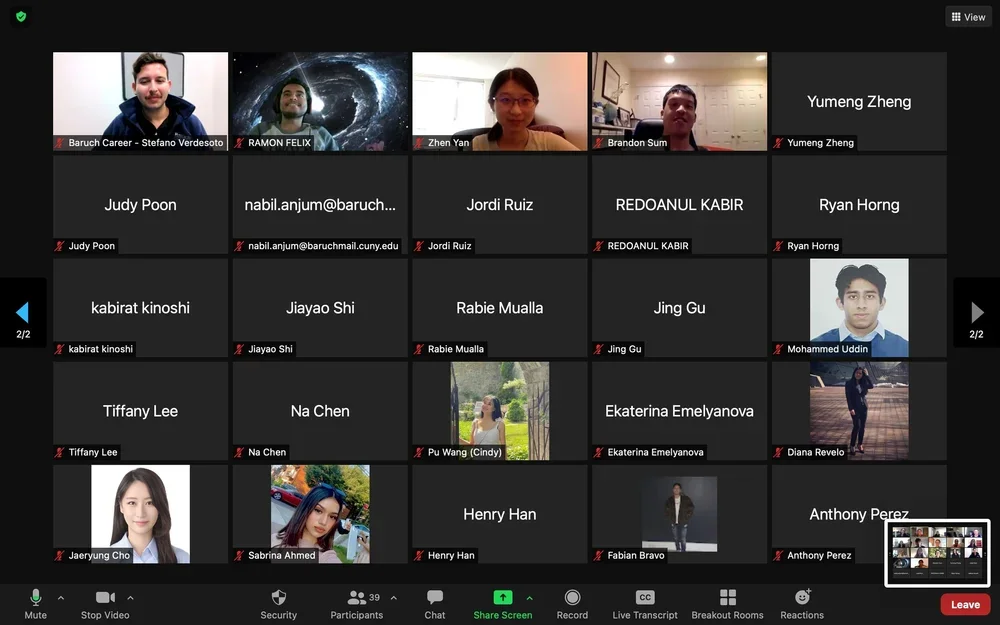Select the Na Chen participant tile
The width and height of the screenshot is (1000, 625).
320,411
